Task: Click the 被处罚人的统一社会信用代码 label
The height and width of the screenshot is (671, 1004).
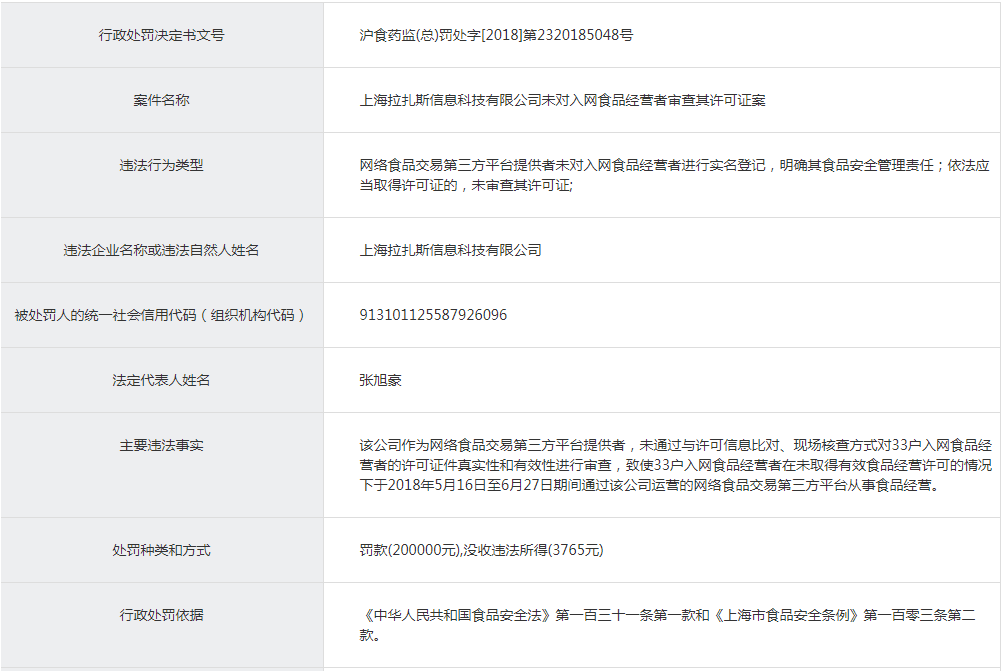Action: coord(161,315)
